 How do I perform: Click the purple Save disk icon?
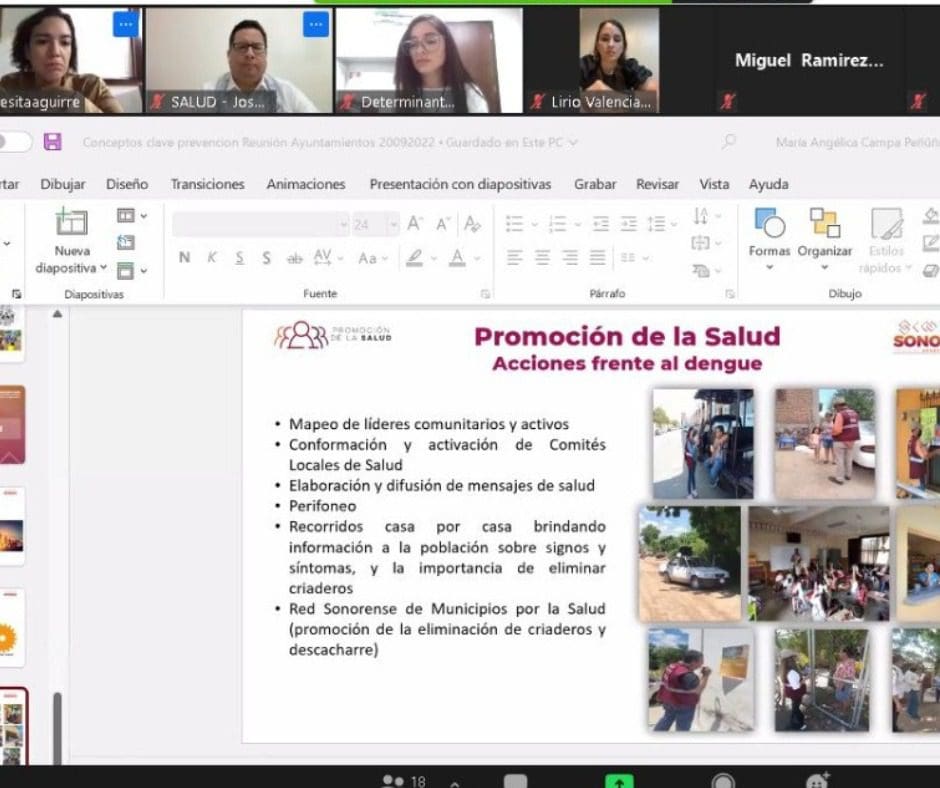click(53, 142)
